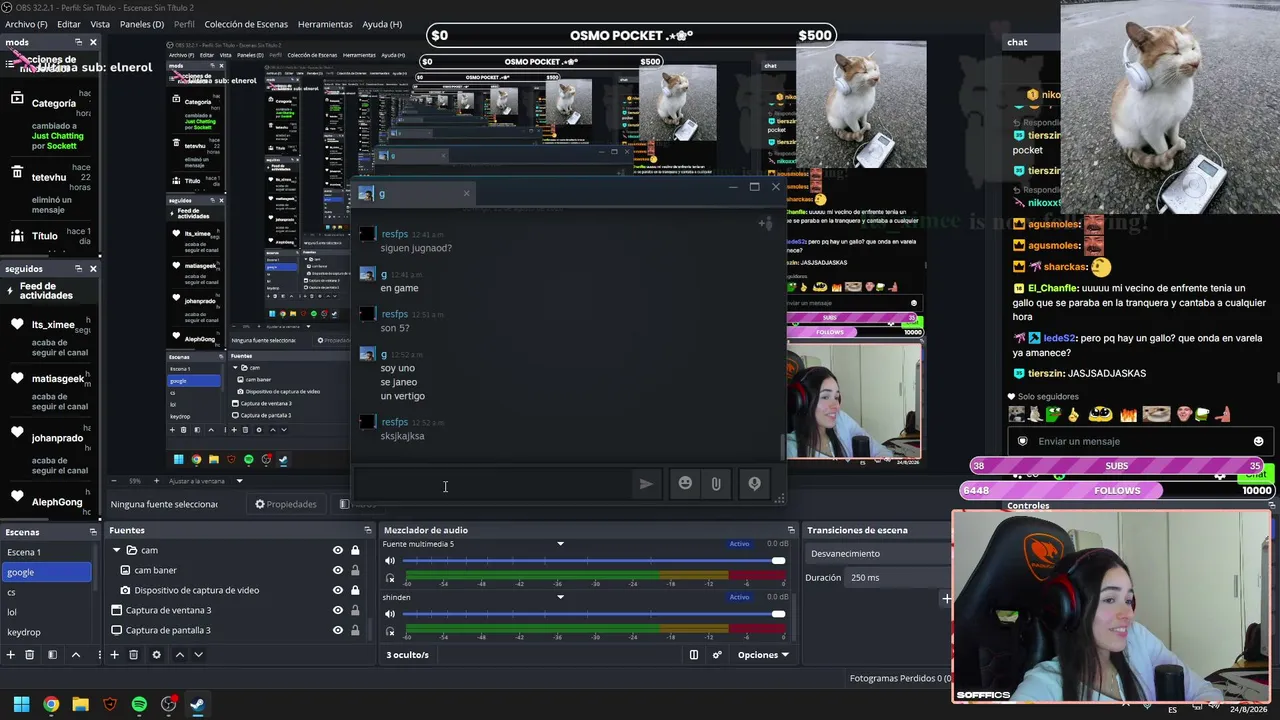Open scene filters icon in Escenas panel

point(52,655)
